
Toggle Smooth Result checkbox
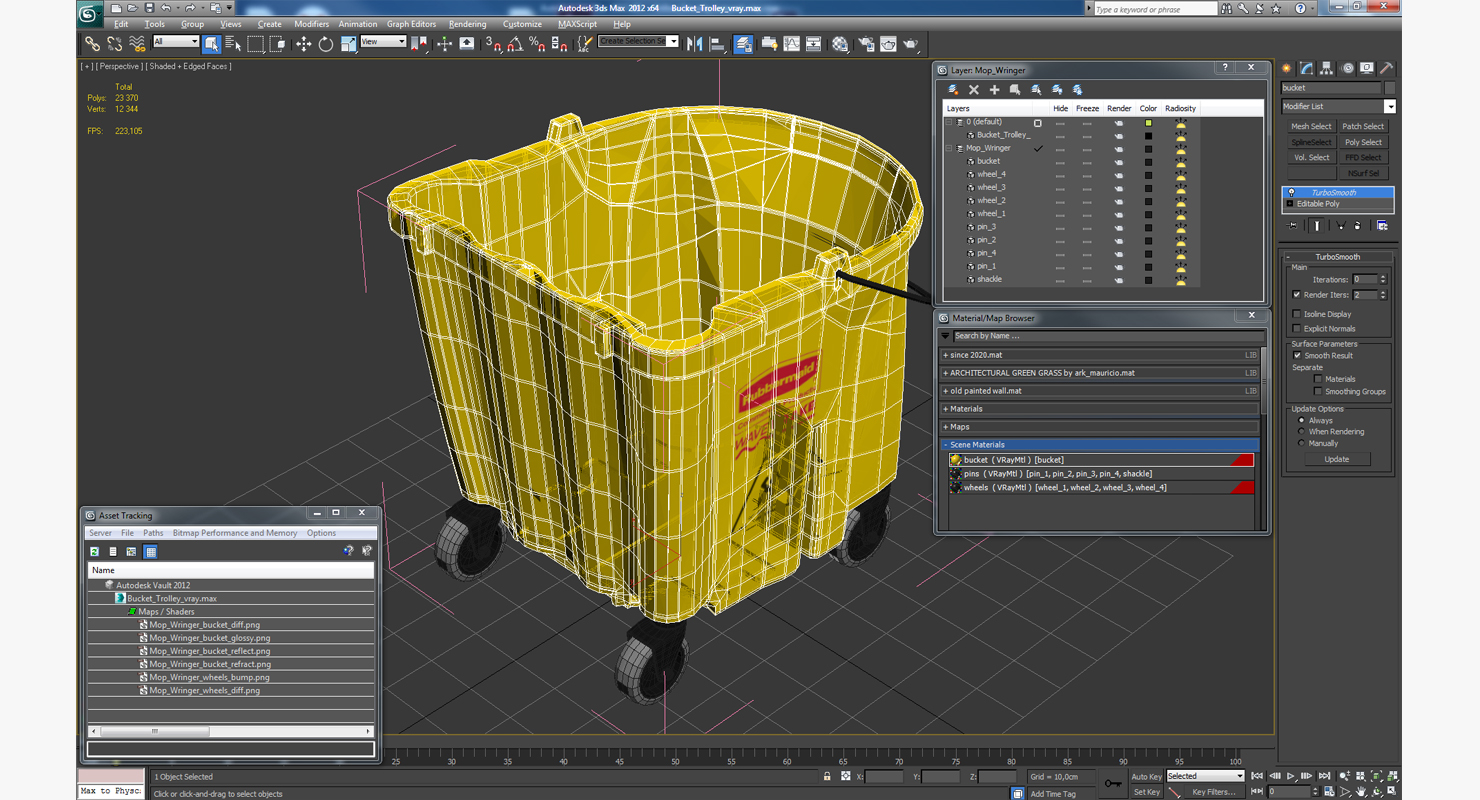(1297, 355)
